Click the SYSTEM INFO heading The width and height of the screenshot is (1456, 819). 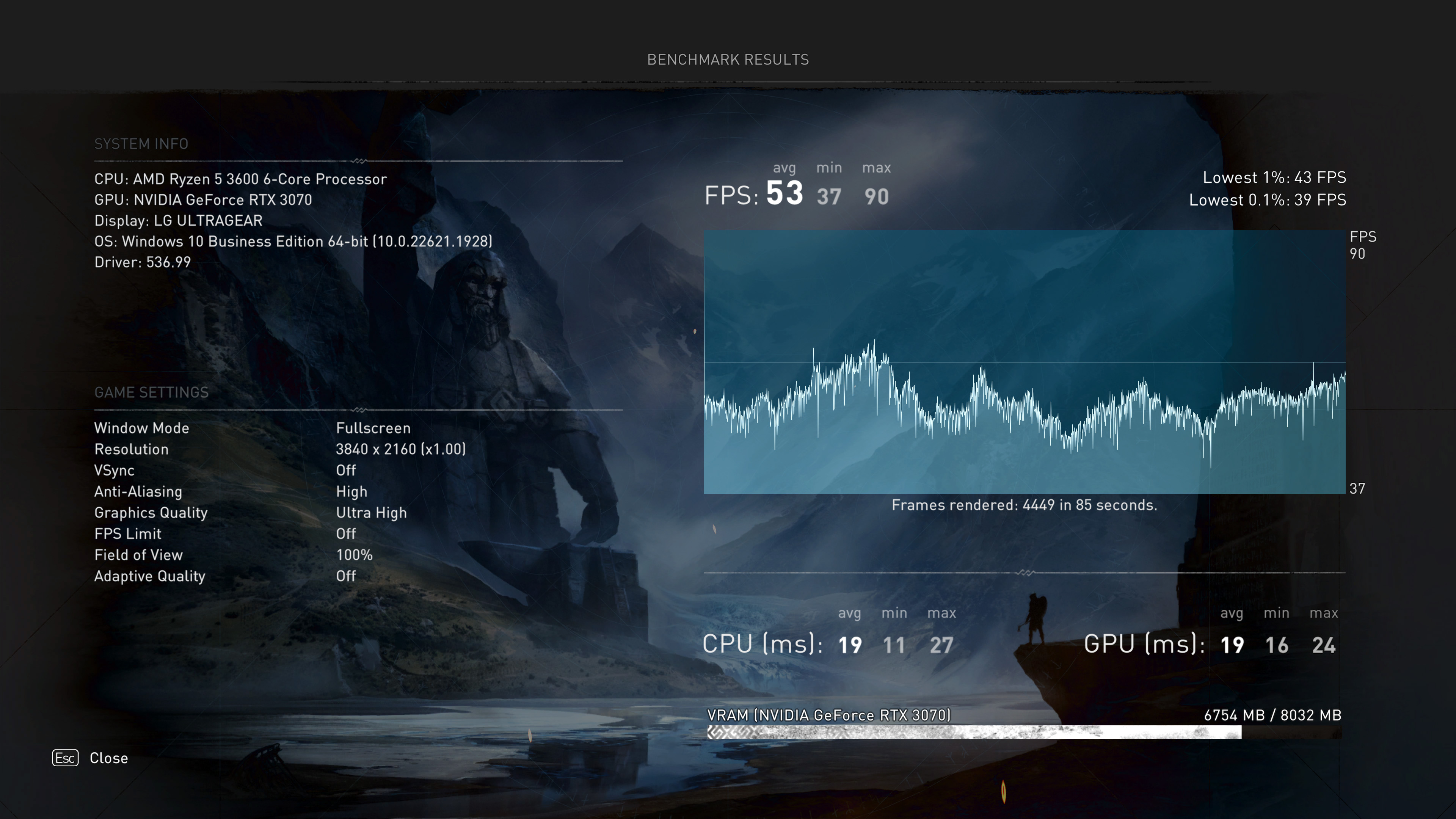point(141,144)
